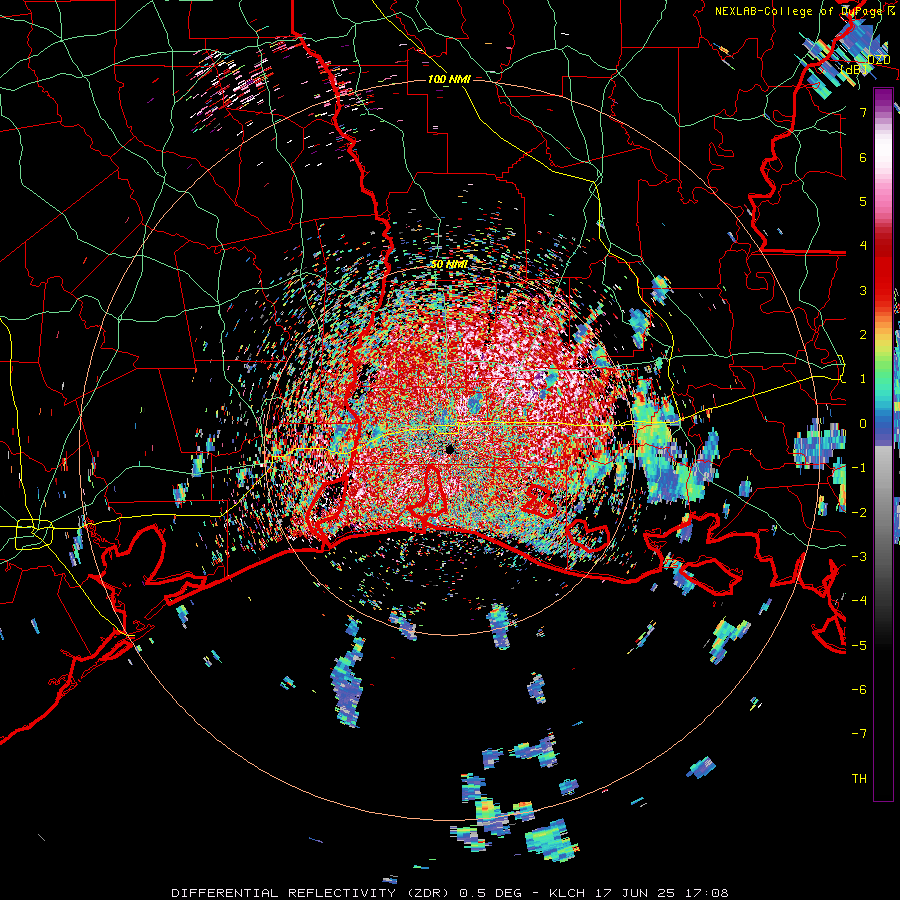Click the Differential Reflectivity caption at bottom
Screen dimensions: 900x900
[449, 893]
